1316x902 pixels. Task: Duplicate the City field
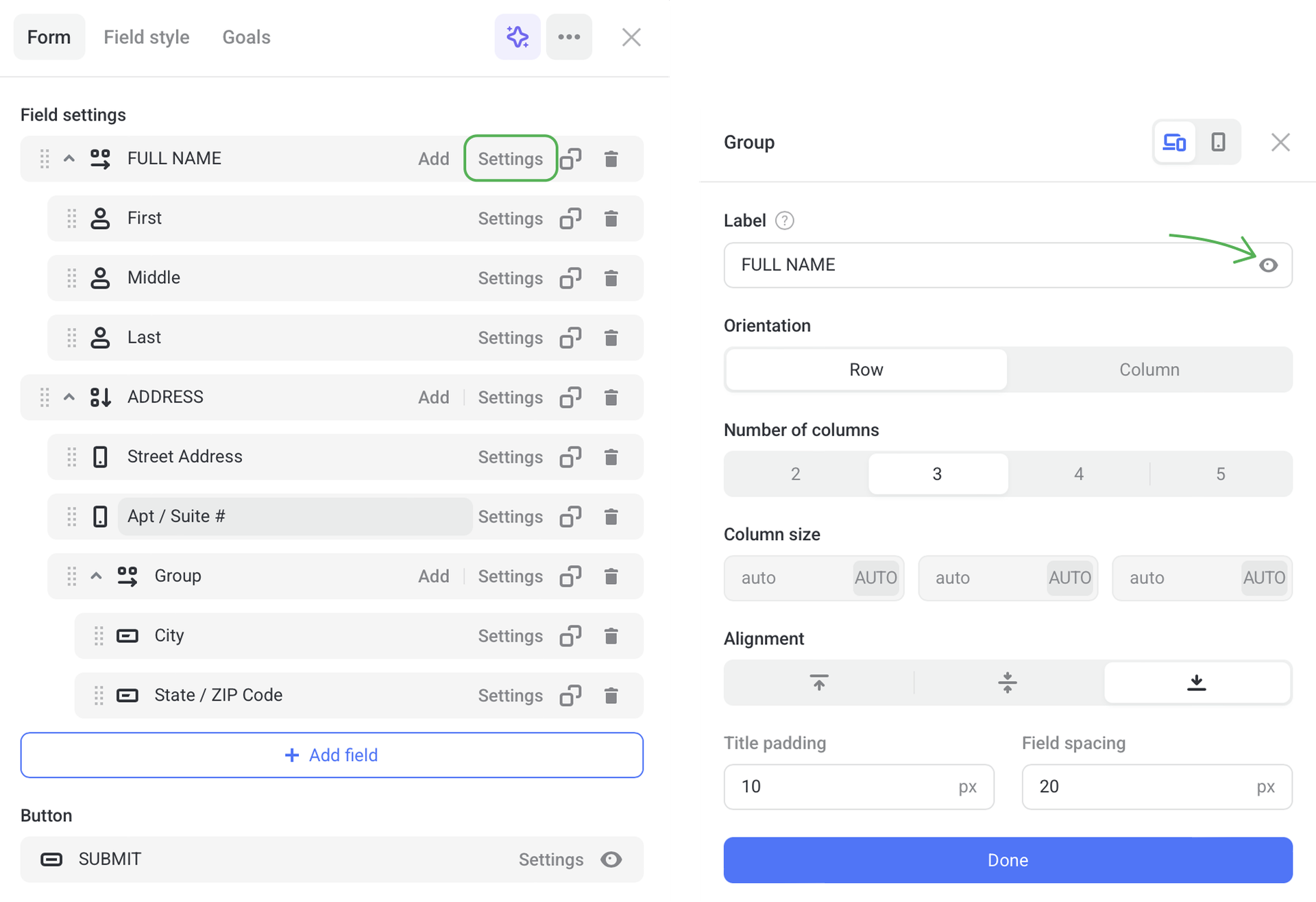click(570, 636)
